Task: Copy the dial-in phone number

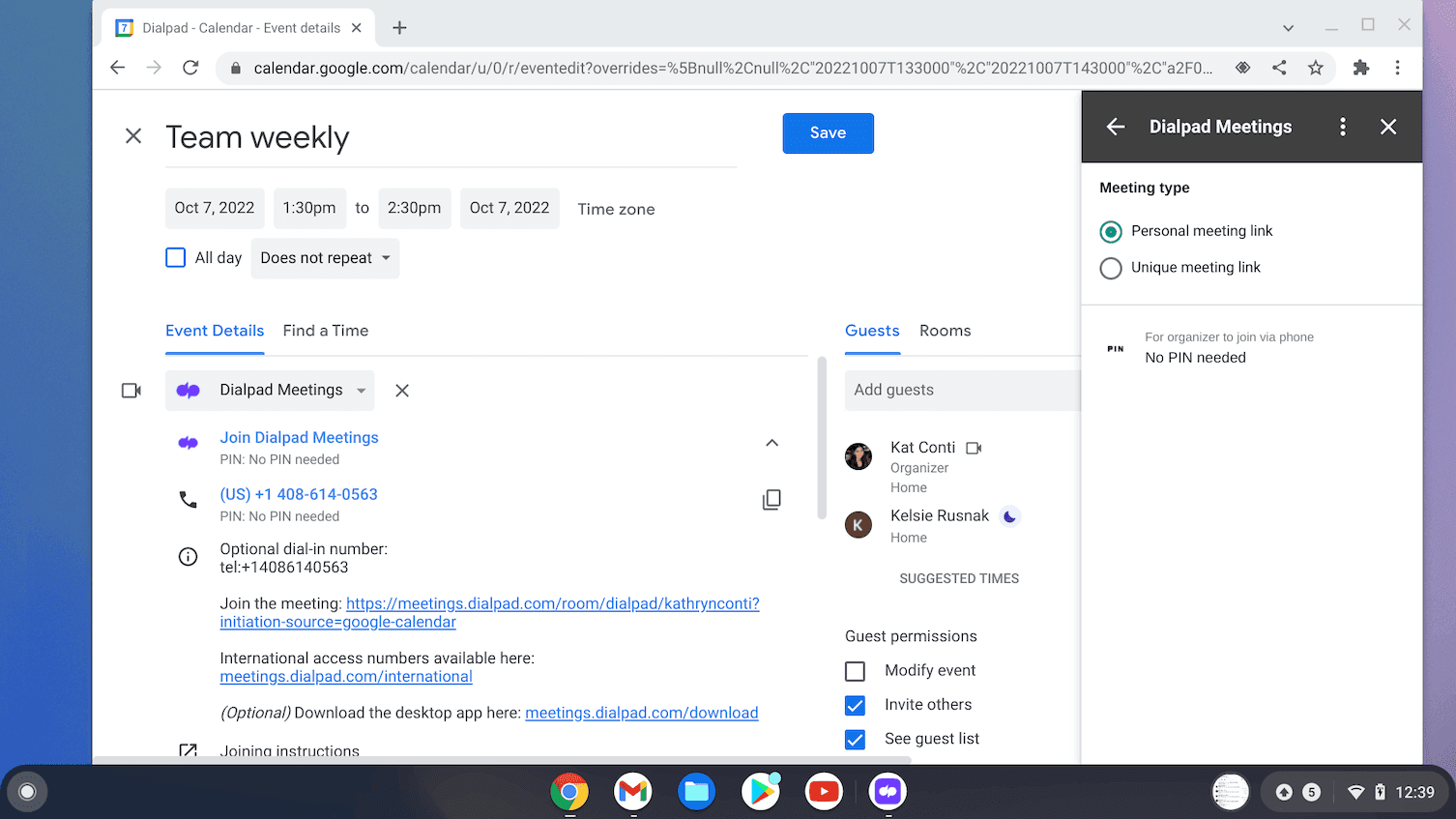Action: 772,499
